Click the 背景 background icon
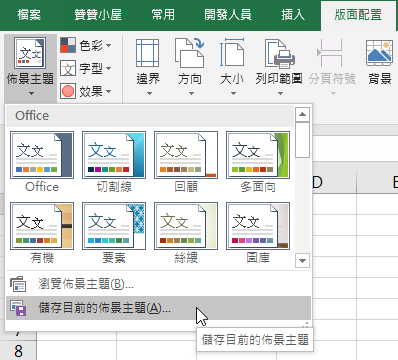This screenshot has width=398, height=360. point(379,53)
